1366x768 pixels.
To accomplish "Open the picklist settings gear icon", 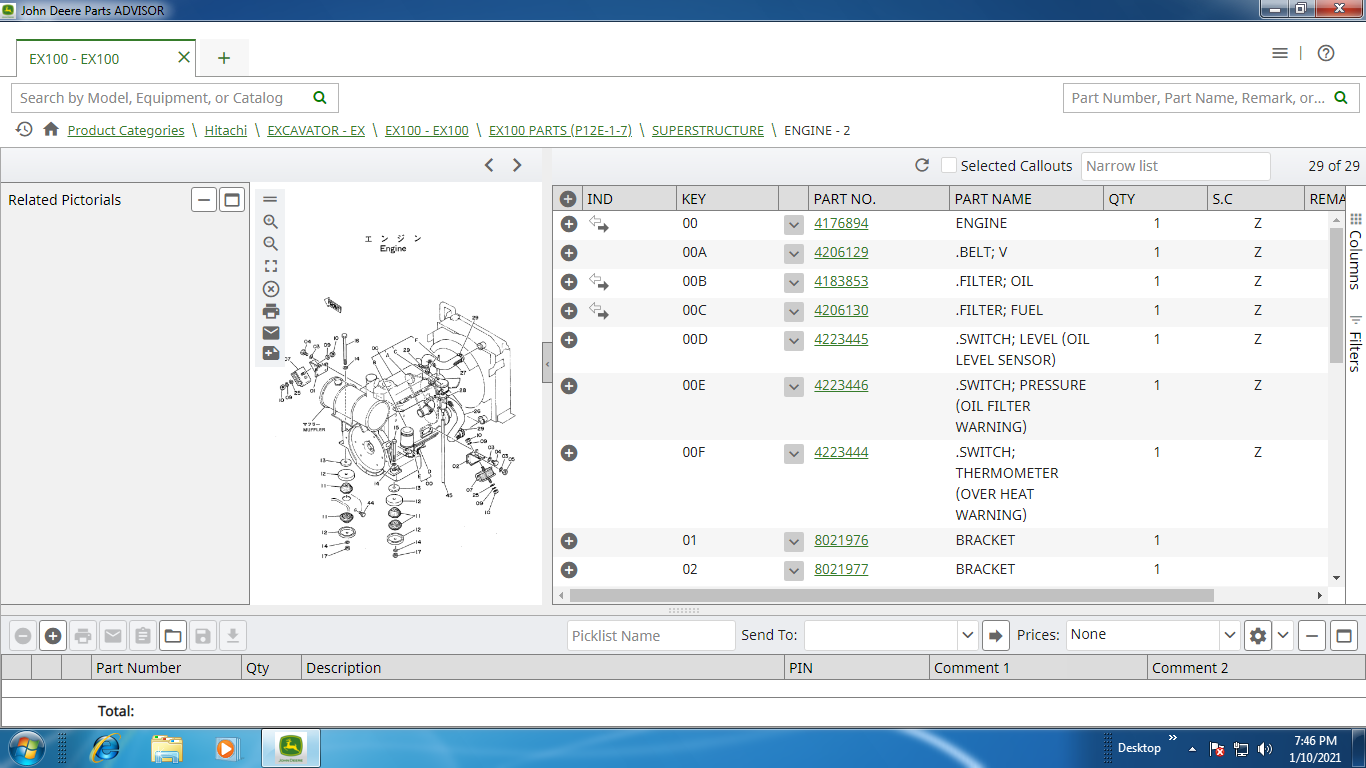I will [1257, 635].
